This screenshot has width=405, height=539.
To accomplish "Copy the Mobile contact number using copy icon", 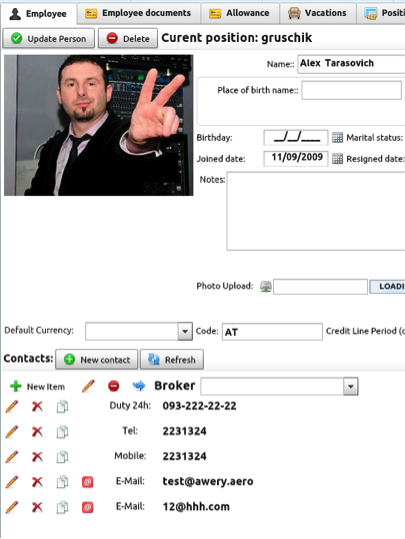I will point(62,456).
